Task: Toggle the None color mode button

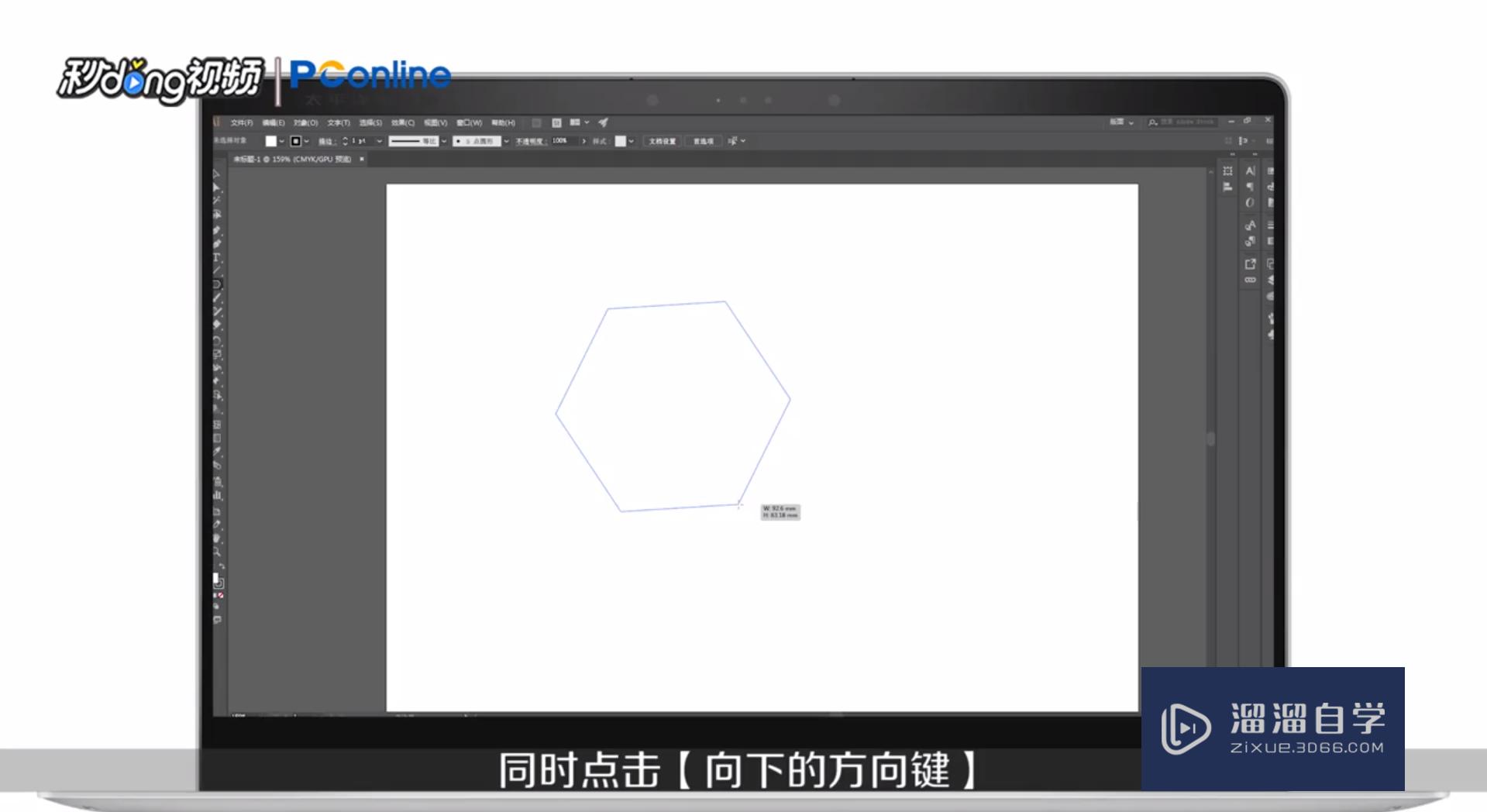Action: point(221,595)
